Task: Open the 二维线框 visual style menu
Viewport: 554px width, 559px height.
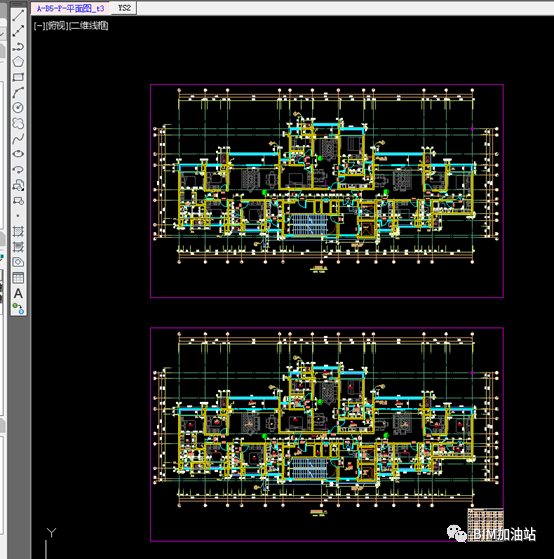Action: (x=88, y=26)
